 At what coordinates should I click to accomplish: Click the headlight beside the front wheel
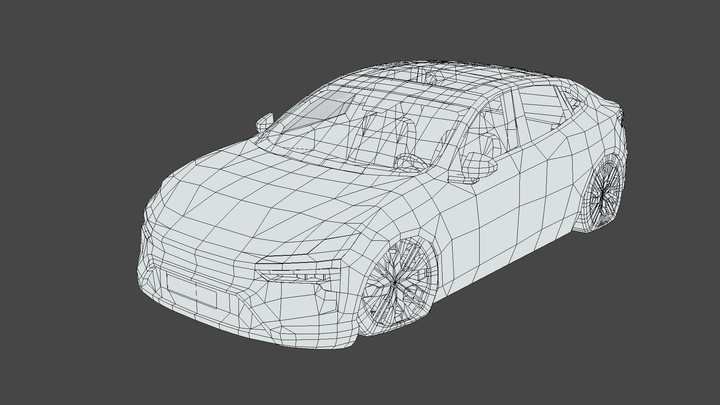coord(294,273)
